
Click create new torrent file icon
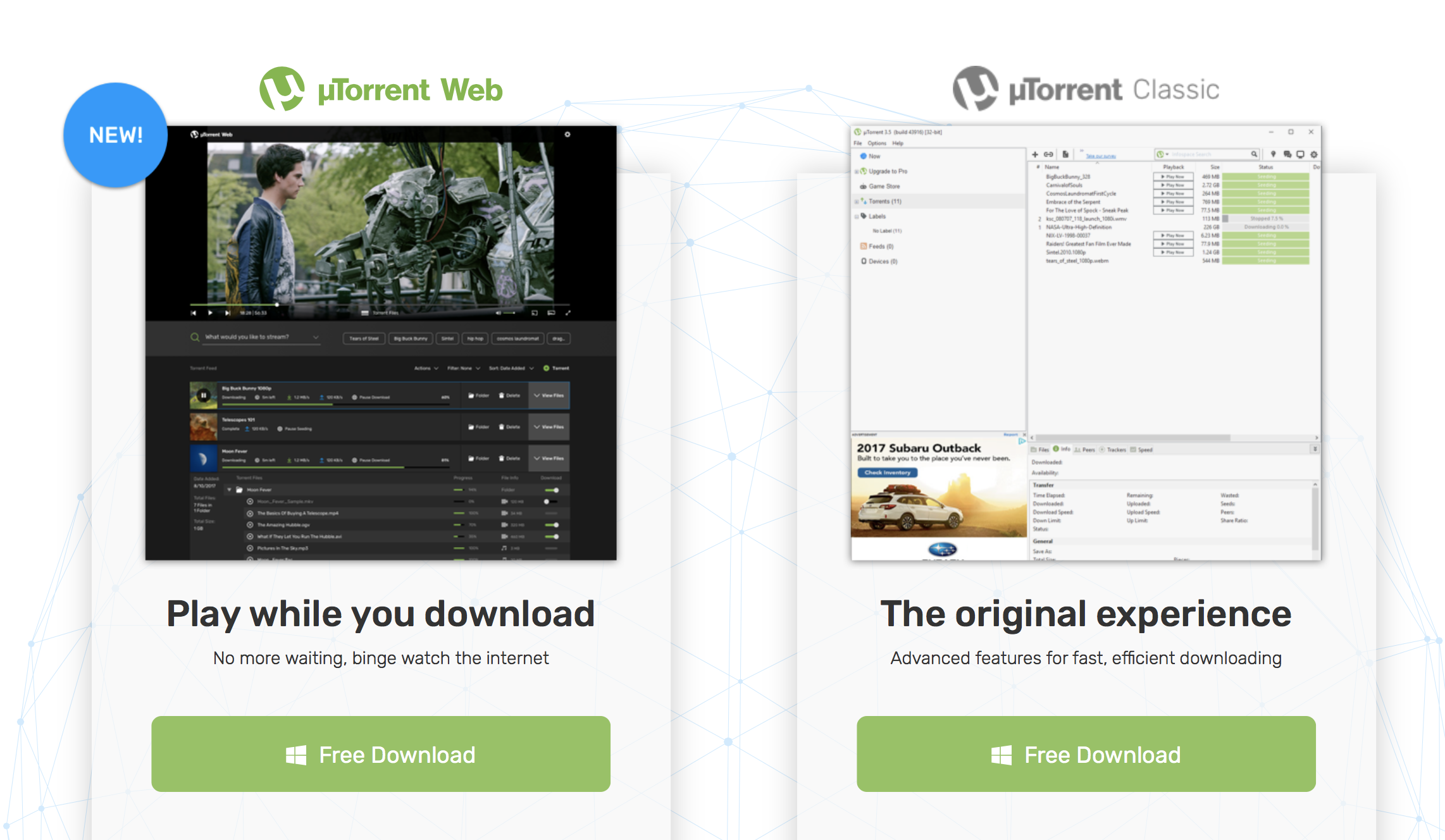click(x=1065, y=154)
